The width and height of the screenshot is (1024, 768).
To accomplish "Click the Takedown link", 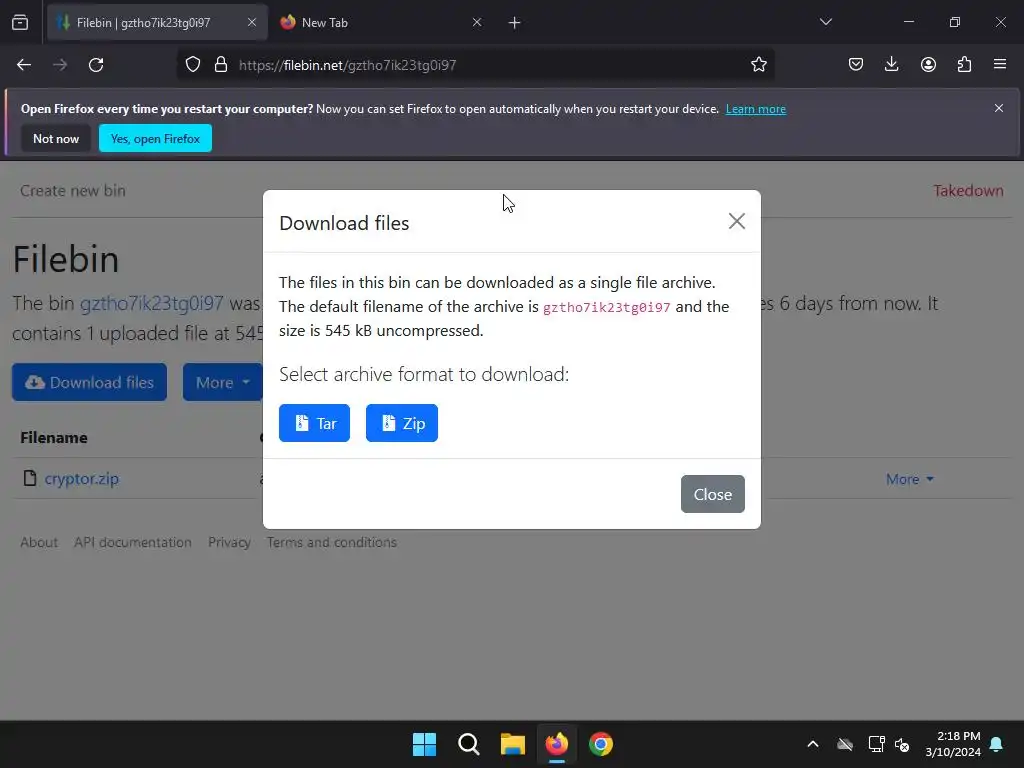I will pyautogui.click(x=968, y=191).
